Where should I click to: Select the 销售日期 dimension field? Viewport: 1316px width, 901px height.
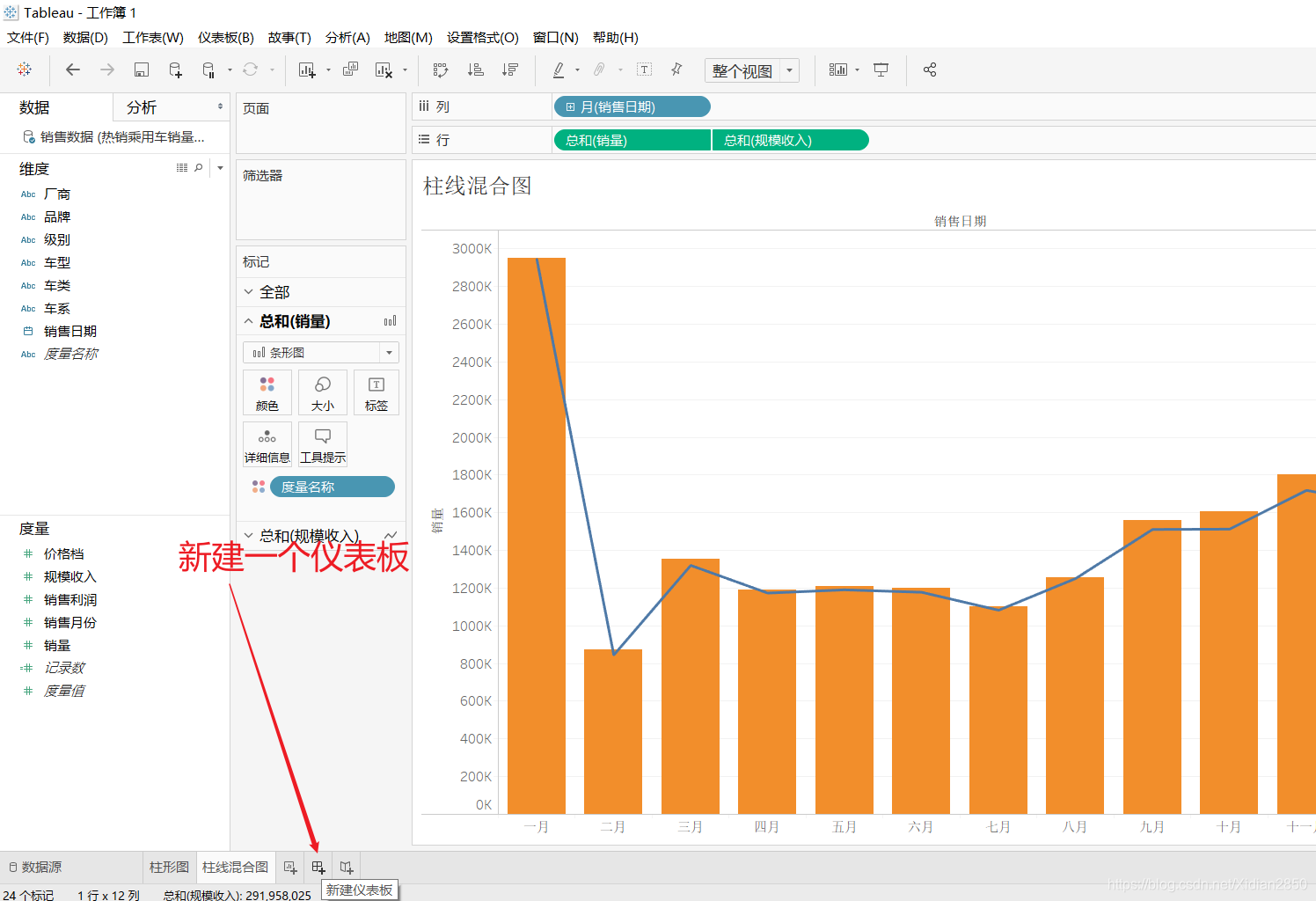click(70, 331)
